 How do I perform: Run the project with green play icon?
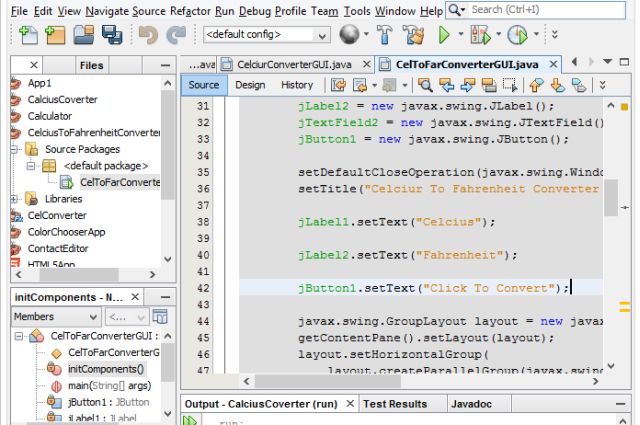click(445, 35)
